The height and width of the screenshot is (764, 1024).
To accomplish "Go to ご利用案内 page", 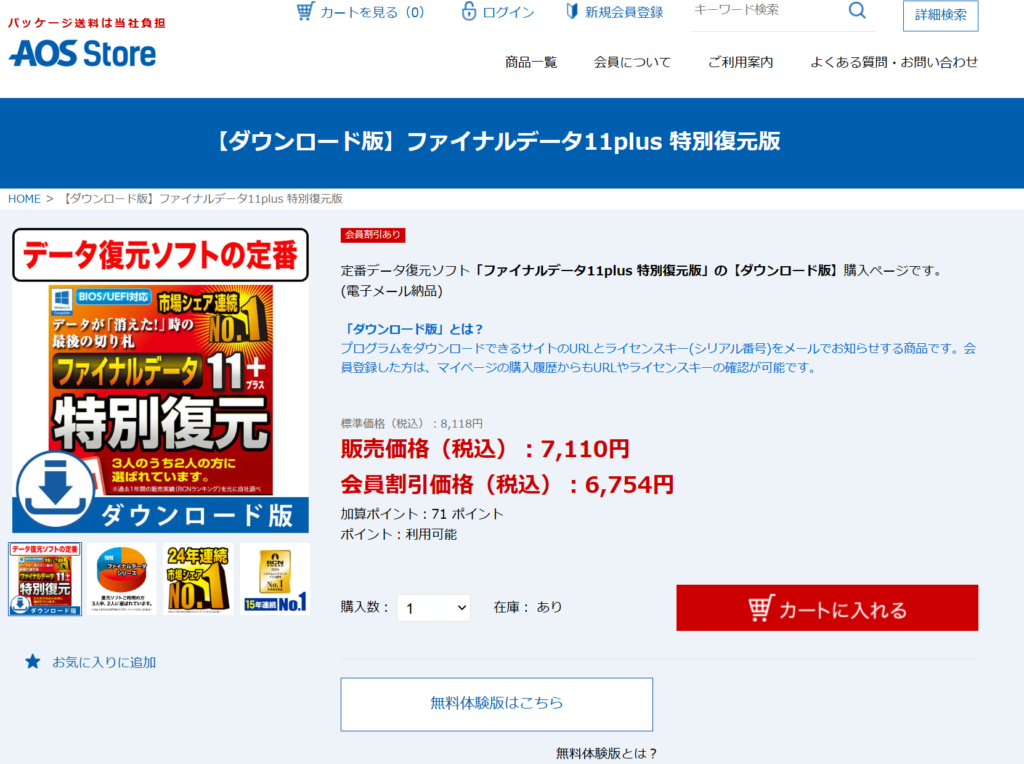I will coord(740,62).
